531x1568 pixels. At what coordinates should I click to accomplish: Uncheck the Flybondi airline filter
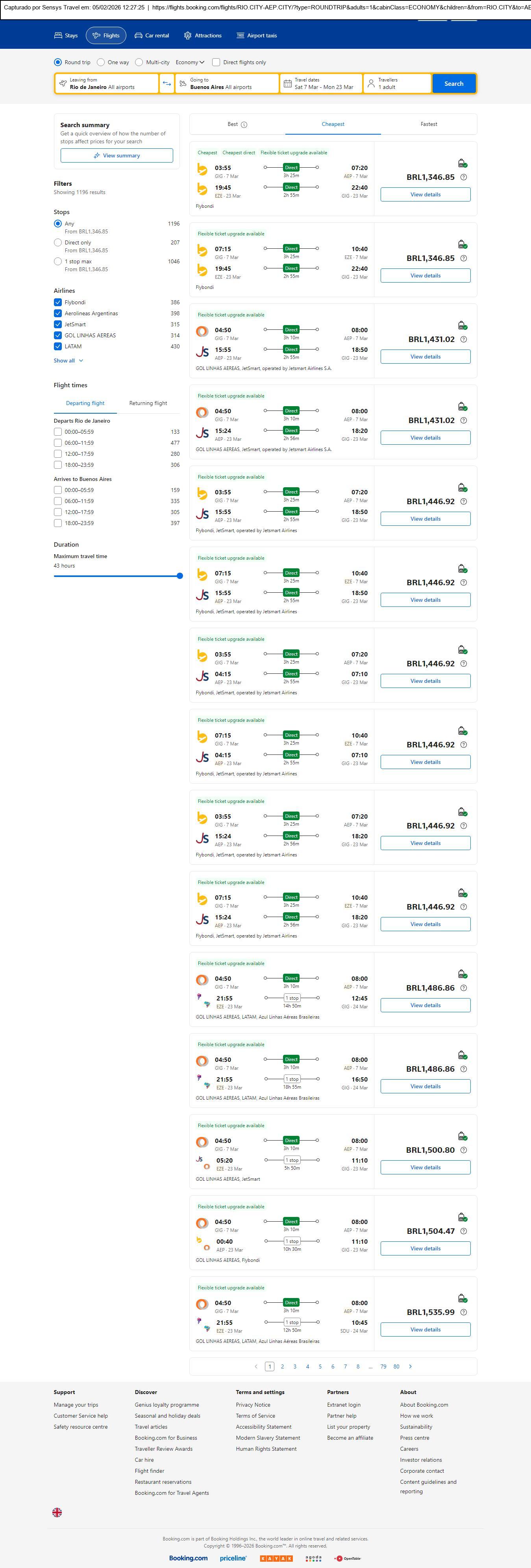[58, 303]
